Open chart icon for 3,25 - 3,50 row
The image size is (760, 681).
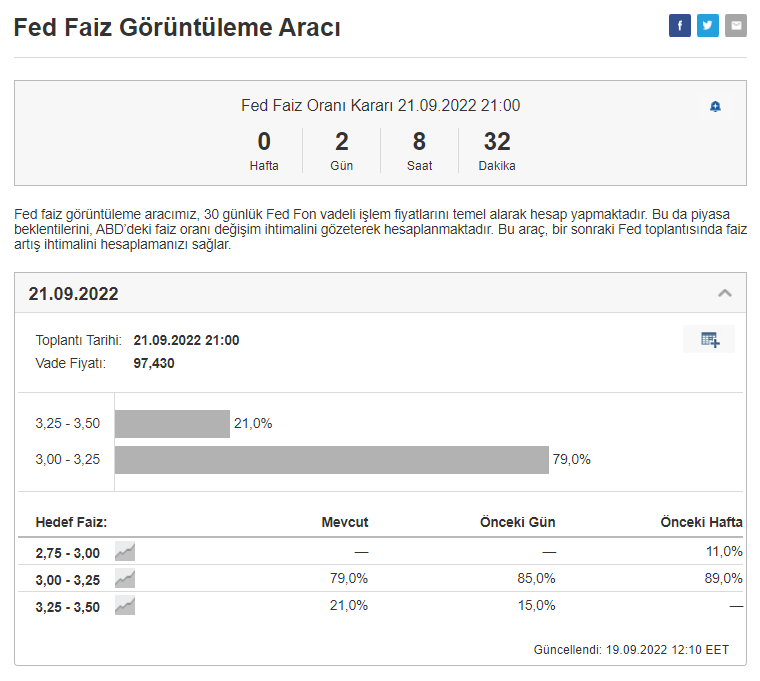tap(125, 605)
